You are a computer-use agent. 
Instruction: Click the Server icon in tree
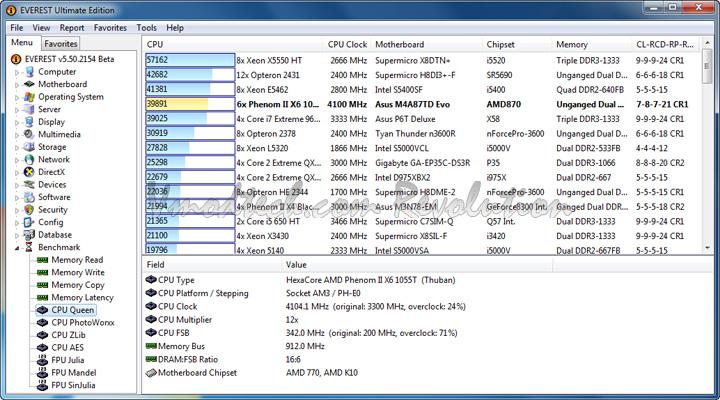[x=29, y=109]
